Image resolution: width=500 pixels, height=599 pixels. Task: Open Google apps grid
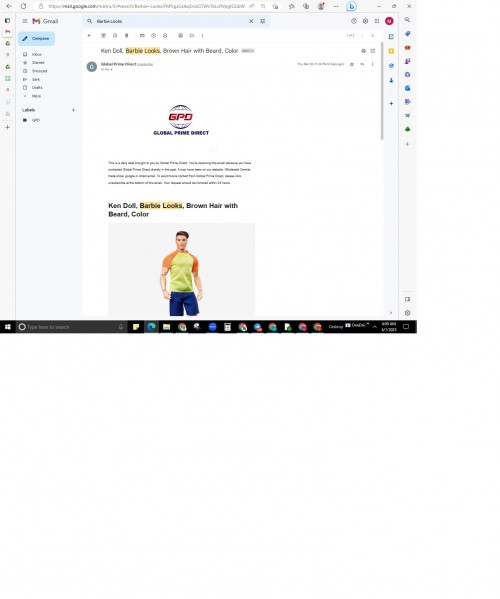pyautogui.click(x=377, y=21)
